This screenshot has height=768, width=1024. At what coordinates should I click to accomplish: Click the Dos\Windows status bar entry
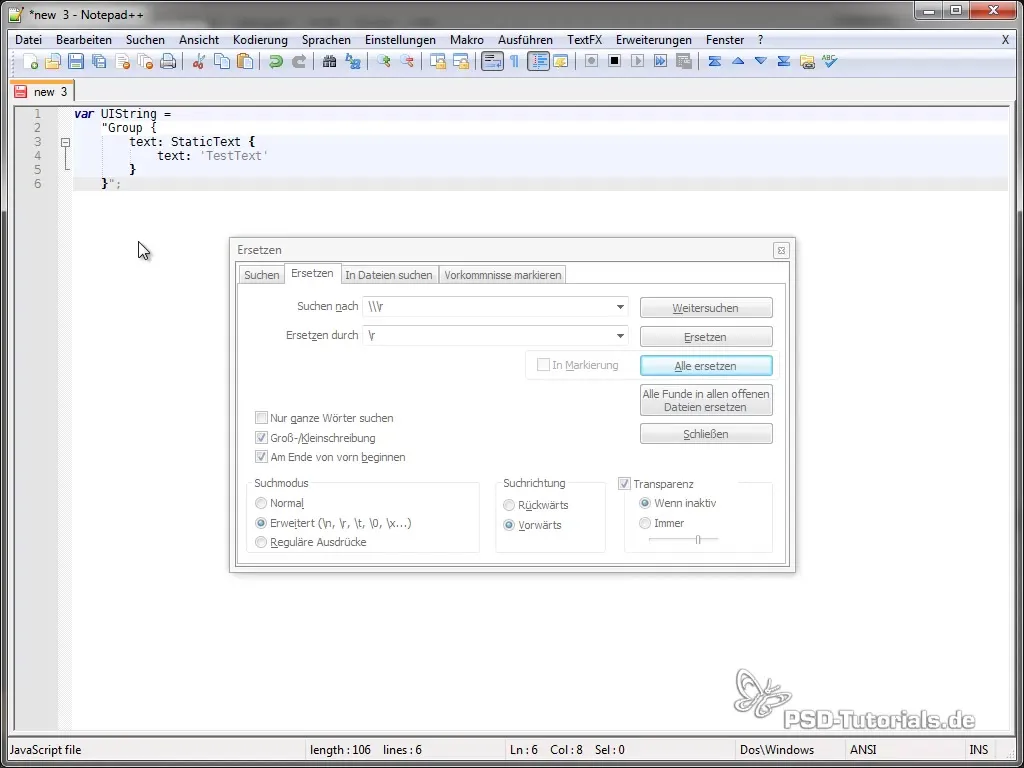point(777,750)
